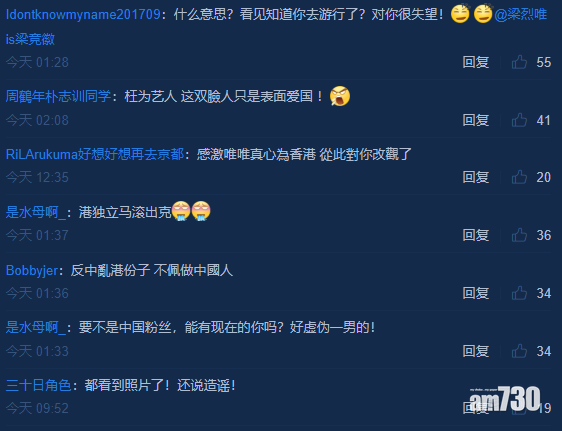Click 回复 on the 02:08 comment
Image resolution: width=562 pixels, height=431 pixels.
pyautogui.click(x=476, y=120)
